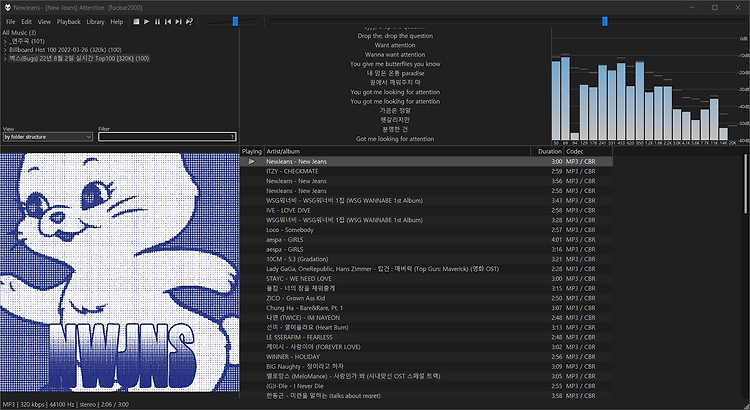The height and width of the screenshot is (410, 750).
Task: Select the Loco - Somebody track
Action: pos(426,230)
